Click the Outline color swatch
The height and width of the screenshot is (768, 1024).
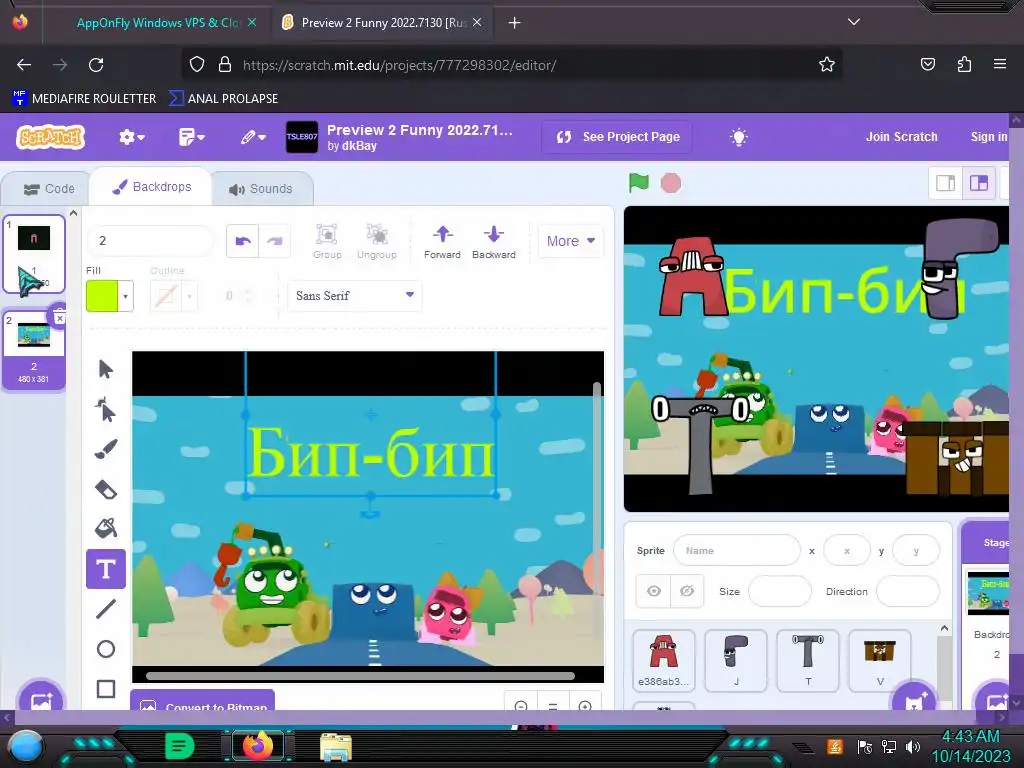(x=166, y=296)
